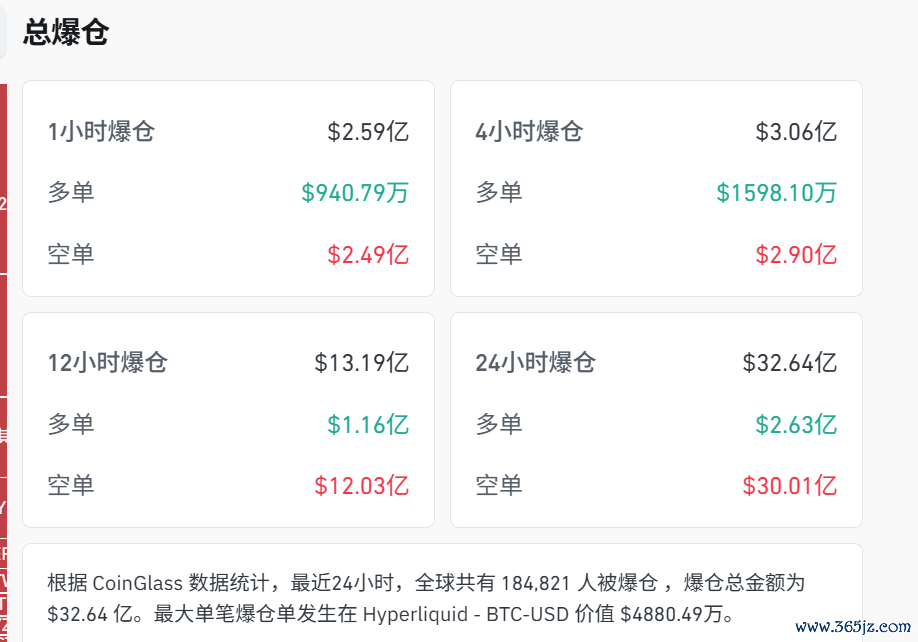Click the red sidebar strip at left

pos(3,363)
